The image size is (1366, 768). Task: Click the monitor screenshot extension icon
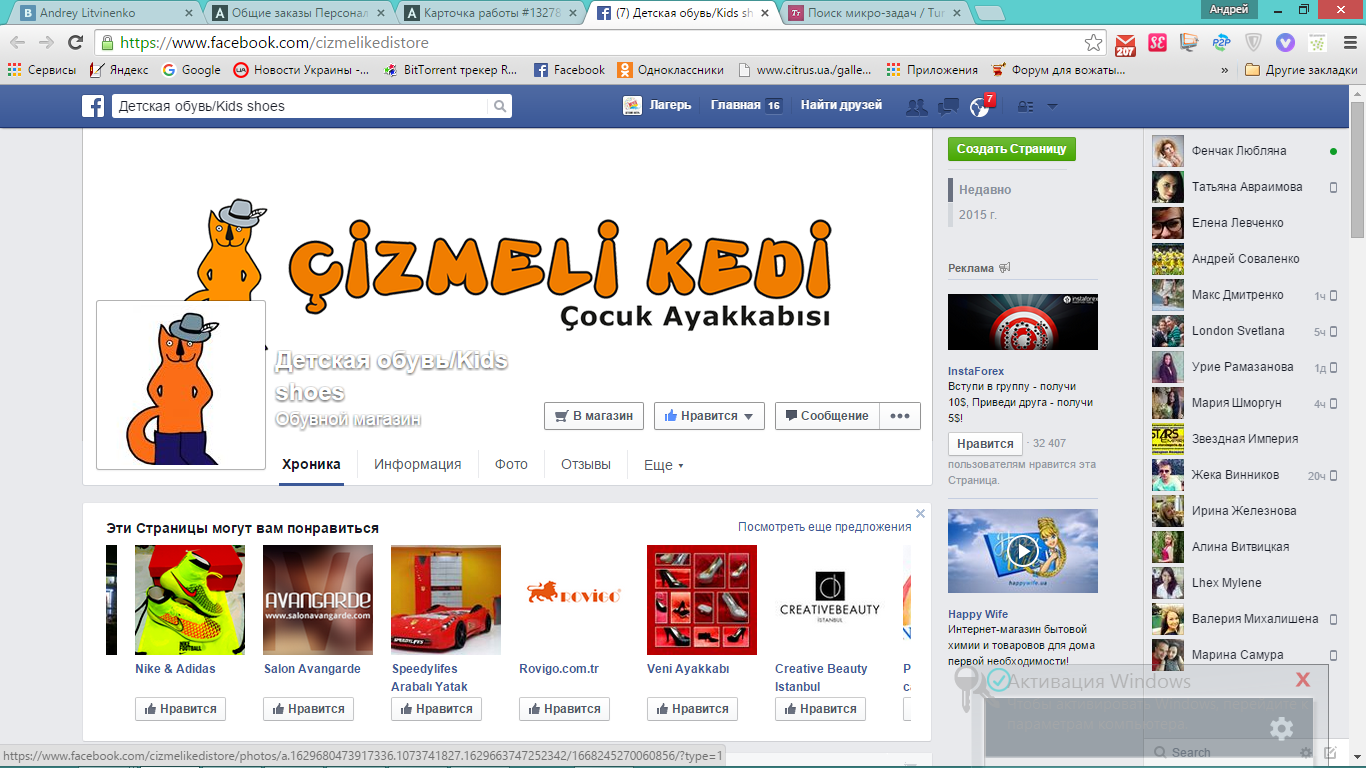1189,43
